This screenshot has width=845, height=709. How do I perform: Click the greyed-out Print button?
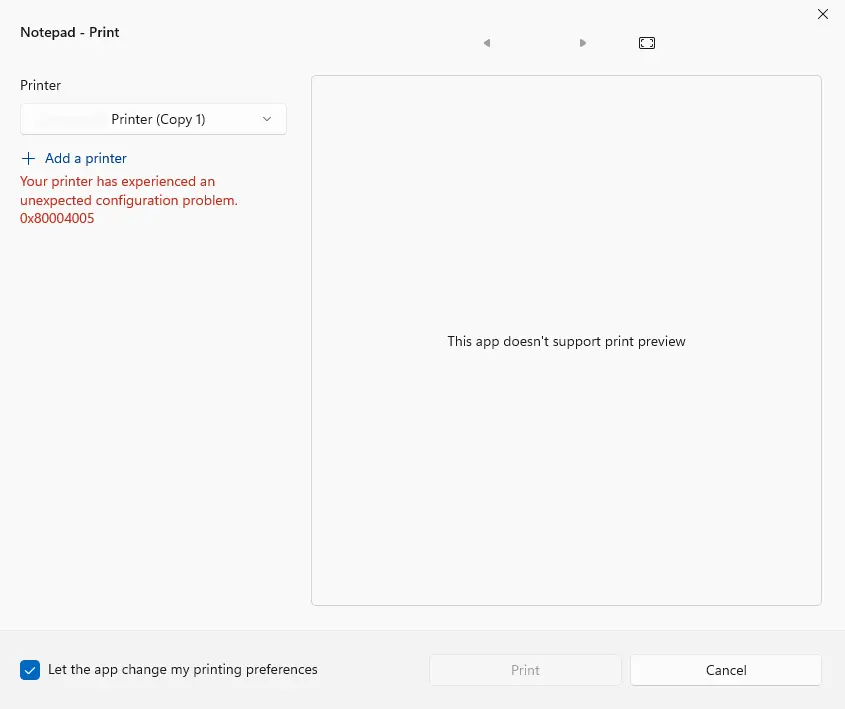tap(525, 670)
